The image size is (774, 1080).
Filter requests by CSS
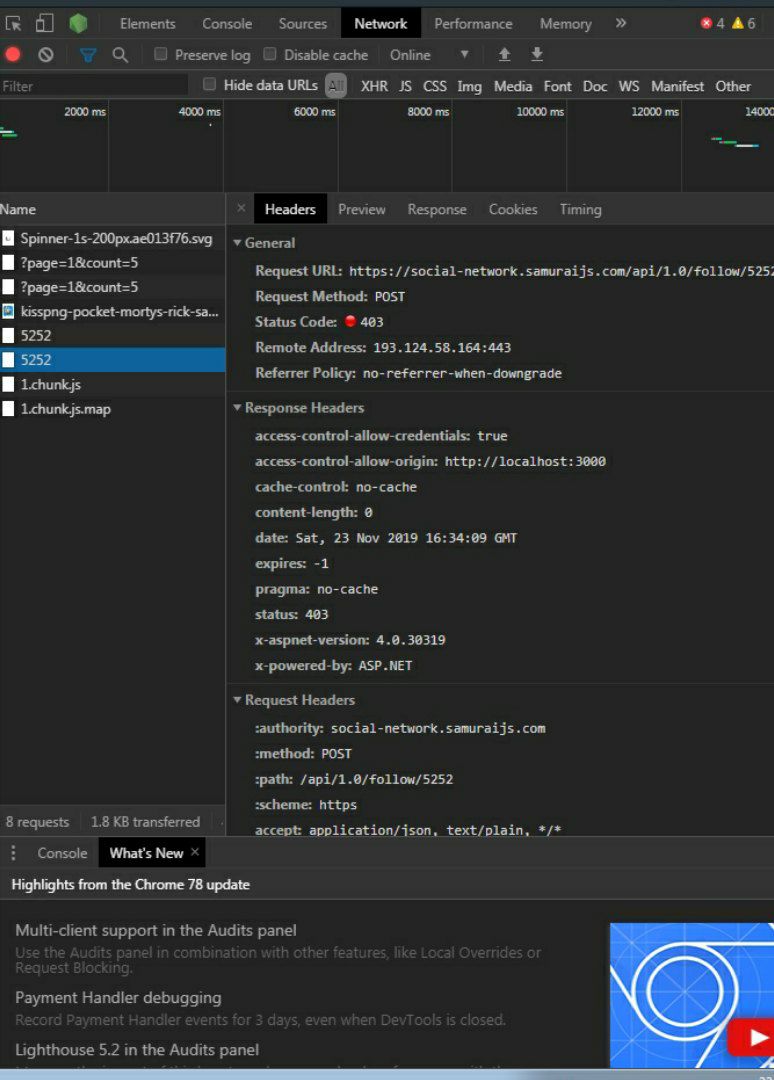(435, 86)
